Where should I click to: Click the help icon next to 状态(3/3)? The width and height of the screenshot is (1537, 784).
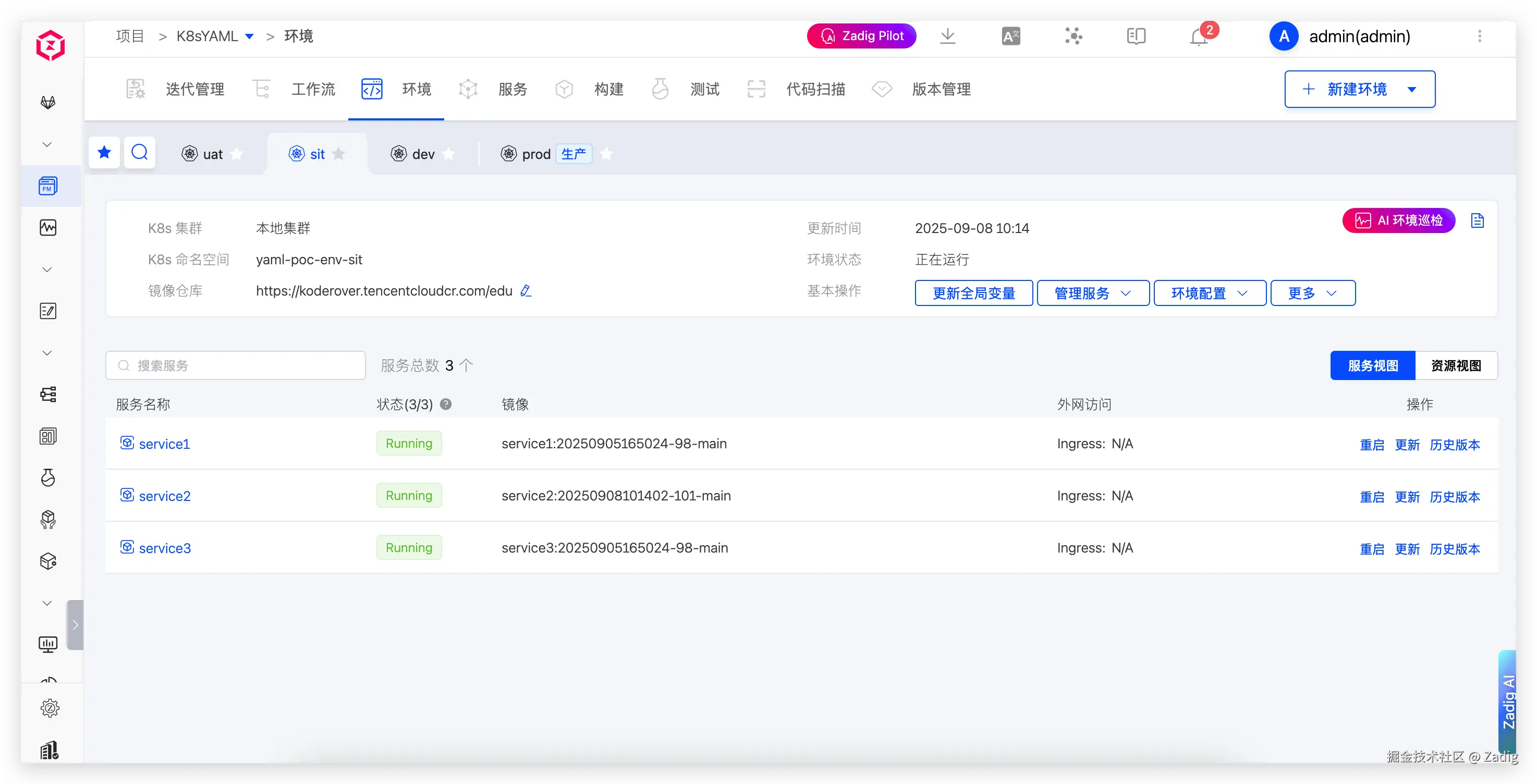446,405
